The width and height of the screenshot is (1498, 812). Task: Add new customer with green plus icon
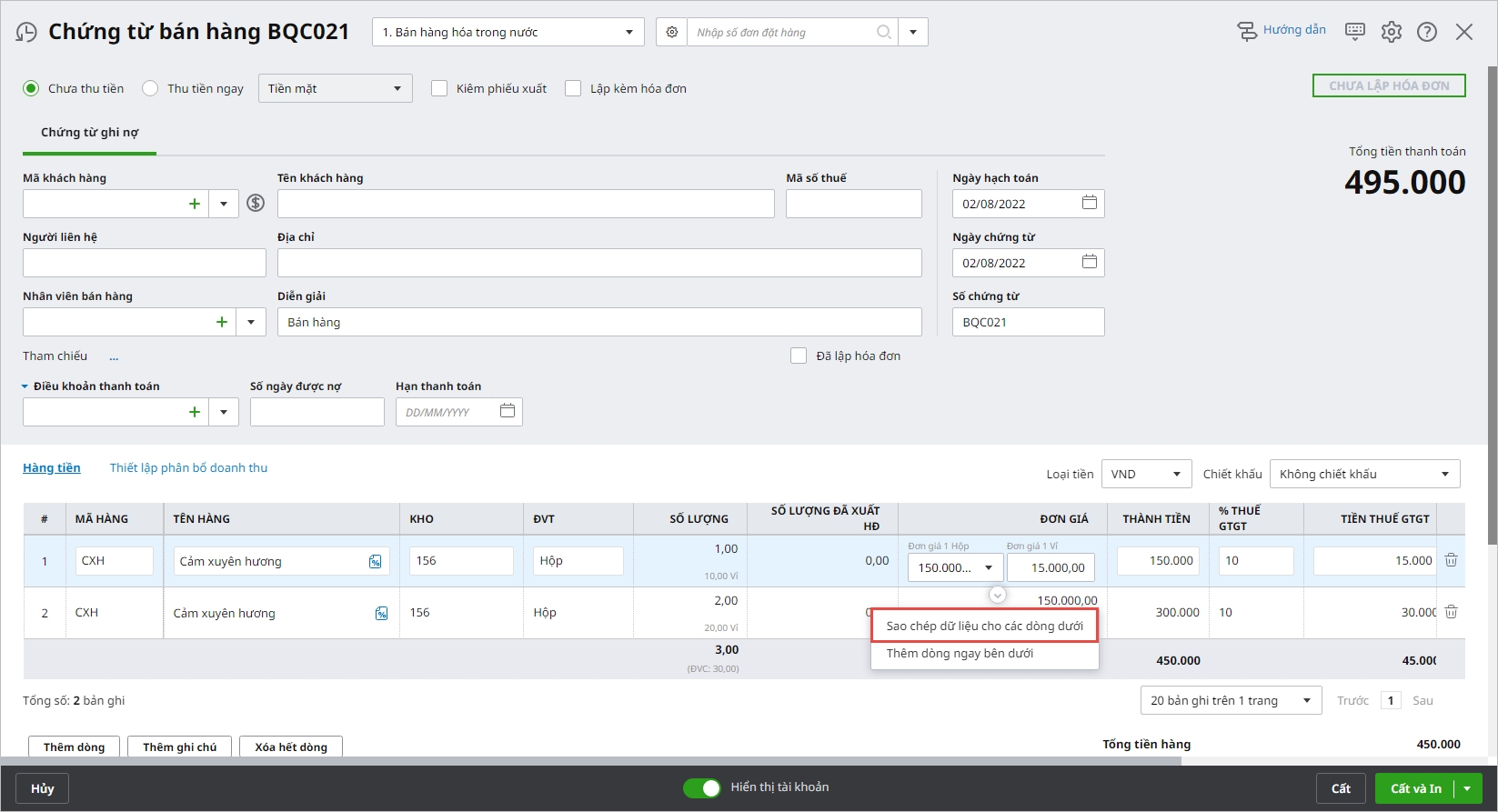pos(194,204)
